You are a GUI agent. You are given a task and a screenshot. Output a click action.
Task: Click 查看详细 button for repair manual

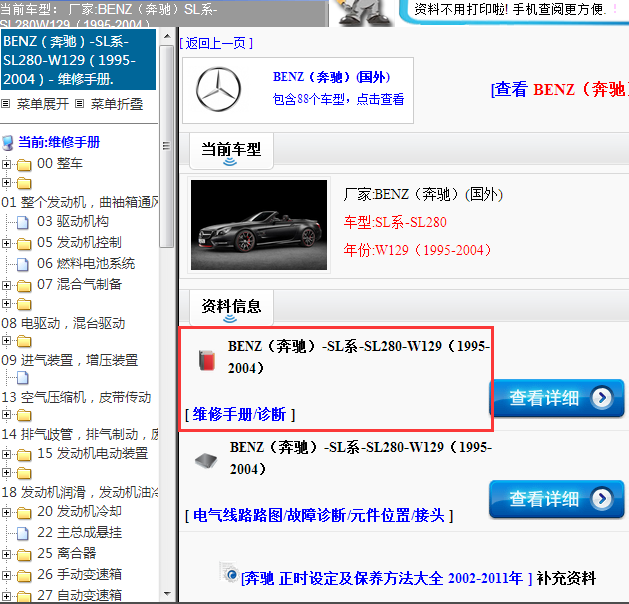point(556,398)
